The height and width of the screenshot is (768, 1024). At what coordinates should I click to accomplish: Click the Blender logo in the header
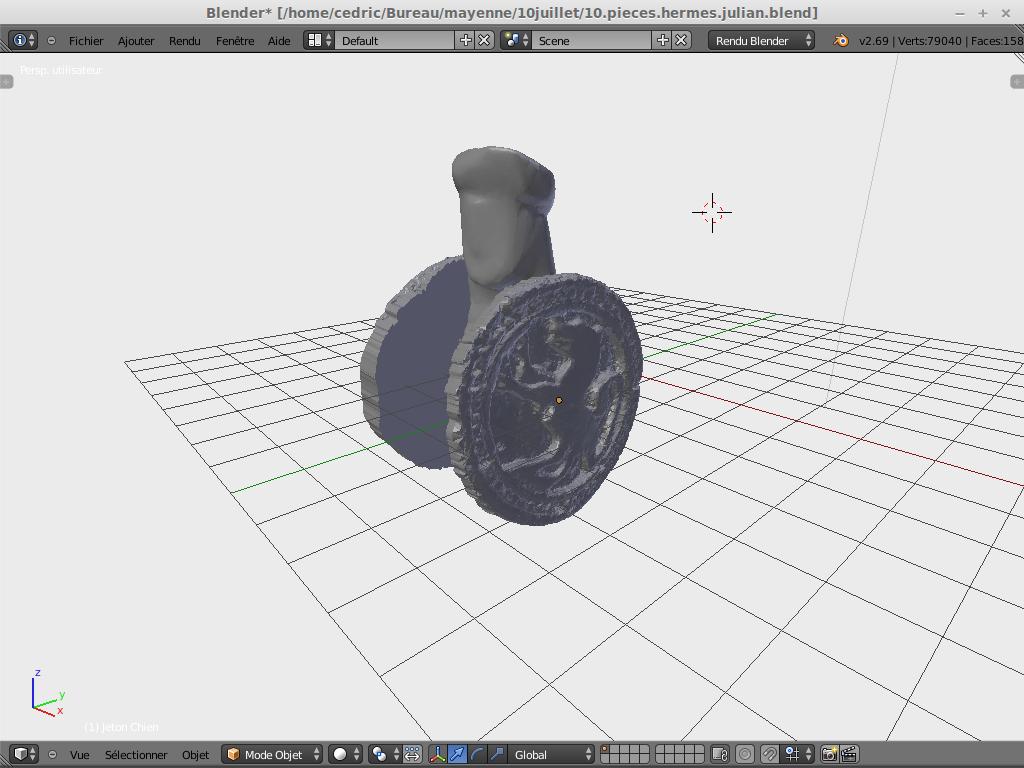pos(841,40)
